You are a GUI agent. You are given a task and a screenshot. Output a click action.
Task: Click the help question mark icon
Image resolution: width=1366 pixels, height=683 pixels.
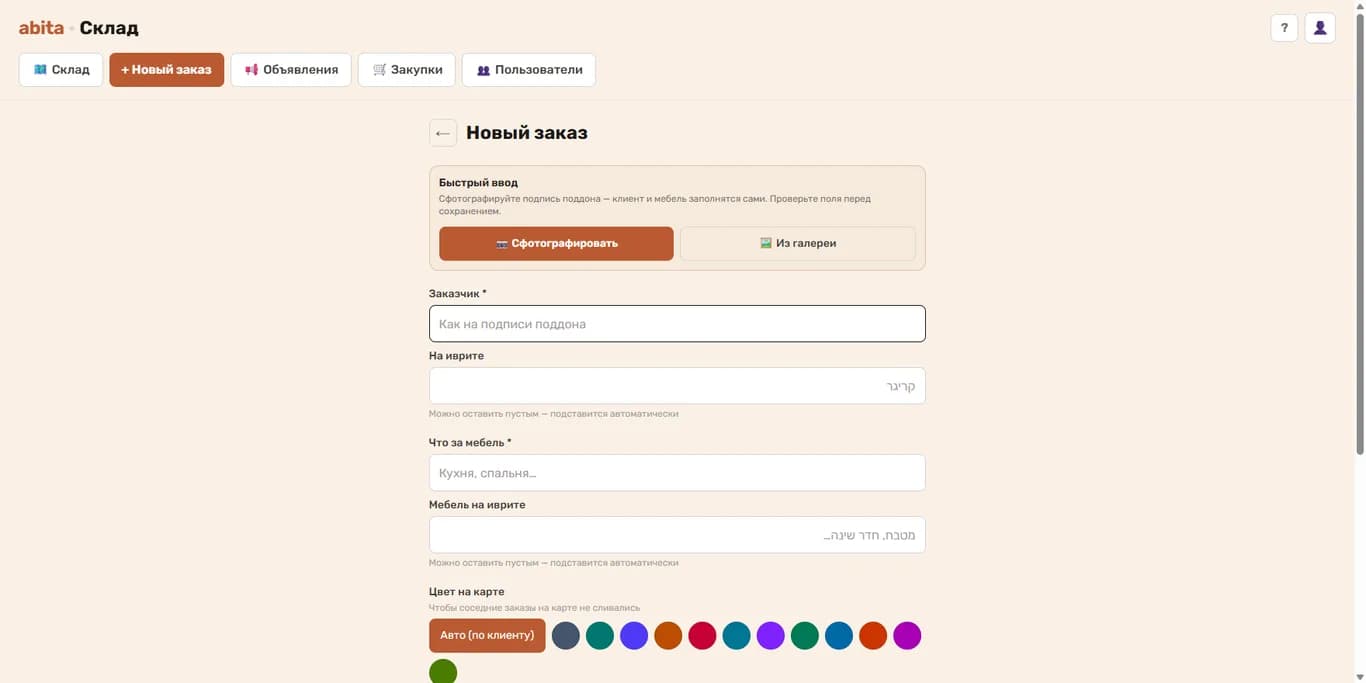click(x=1284, y=28)
